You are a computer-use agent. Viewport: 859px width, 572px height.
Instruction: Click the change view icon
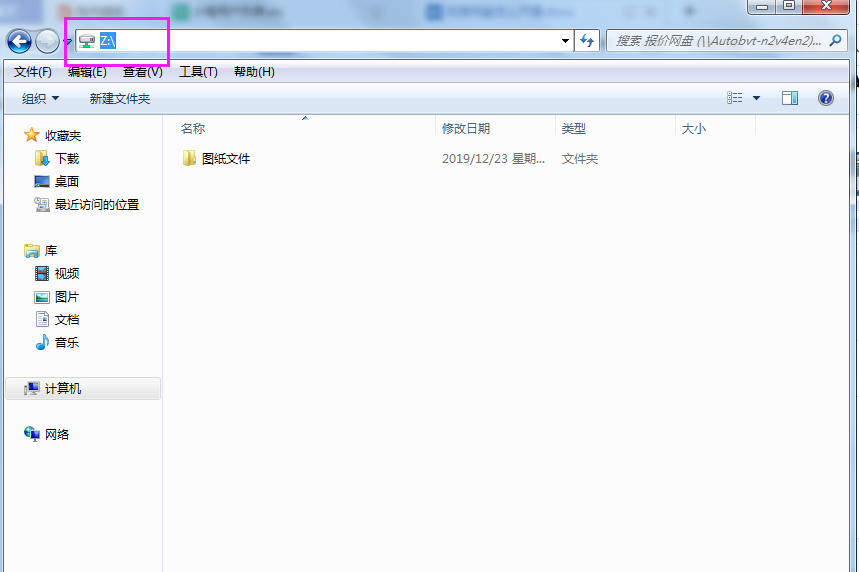[736, 98]
